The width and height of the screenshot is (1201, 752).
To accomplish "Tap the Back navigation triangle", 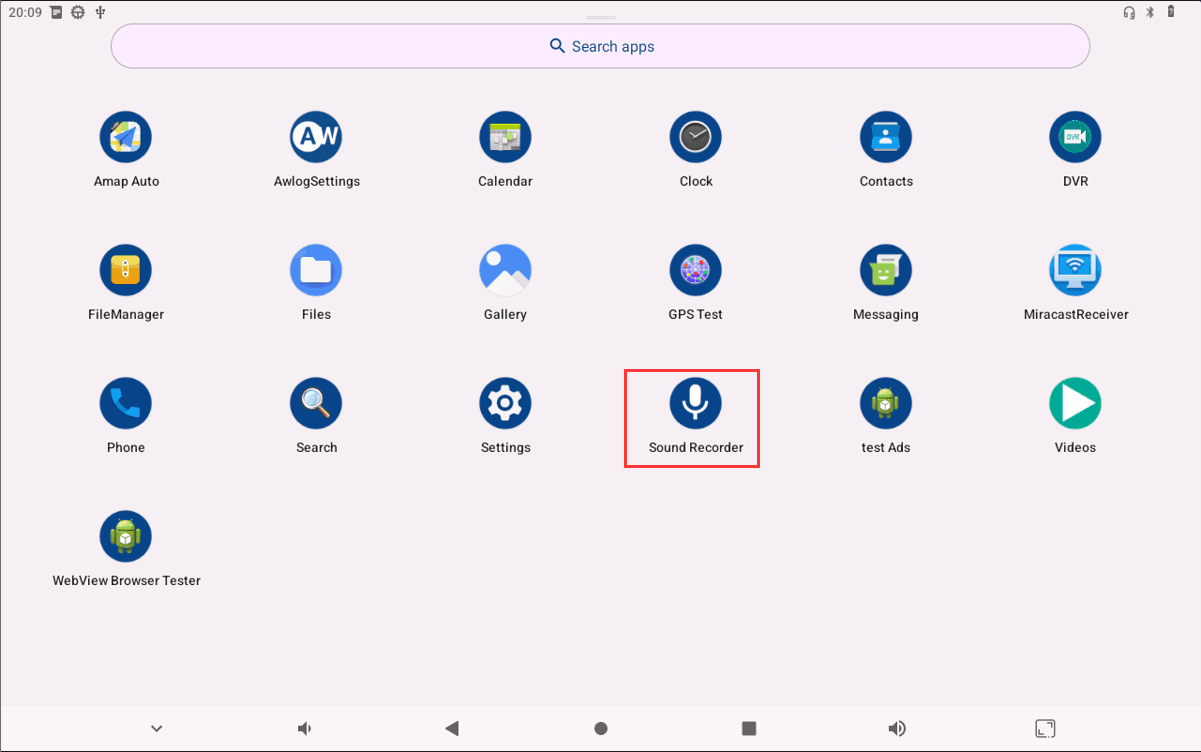I will coord(452,728).
